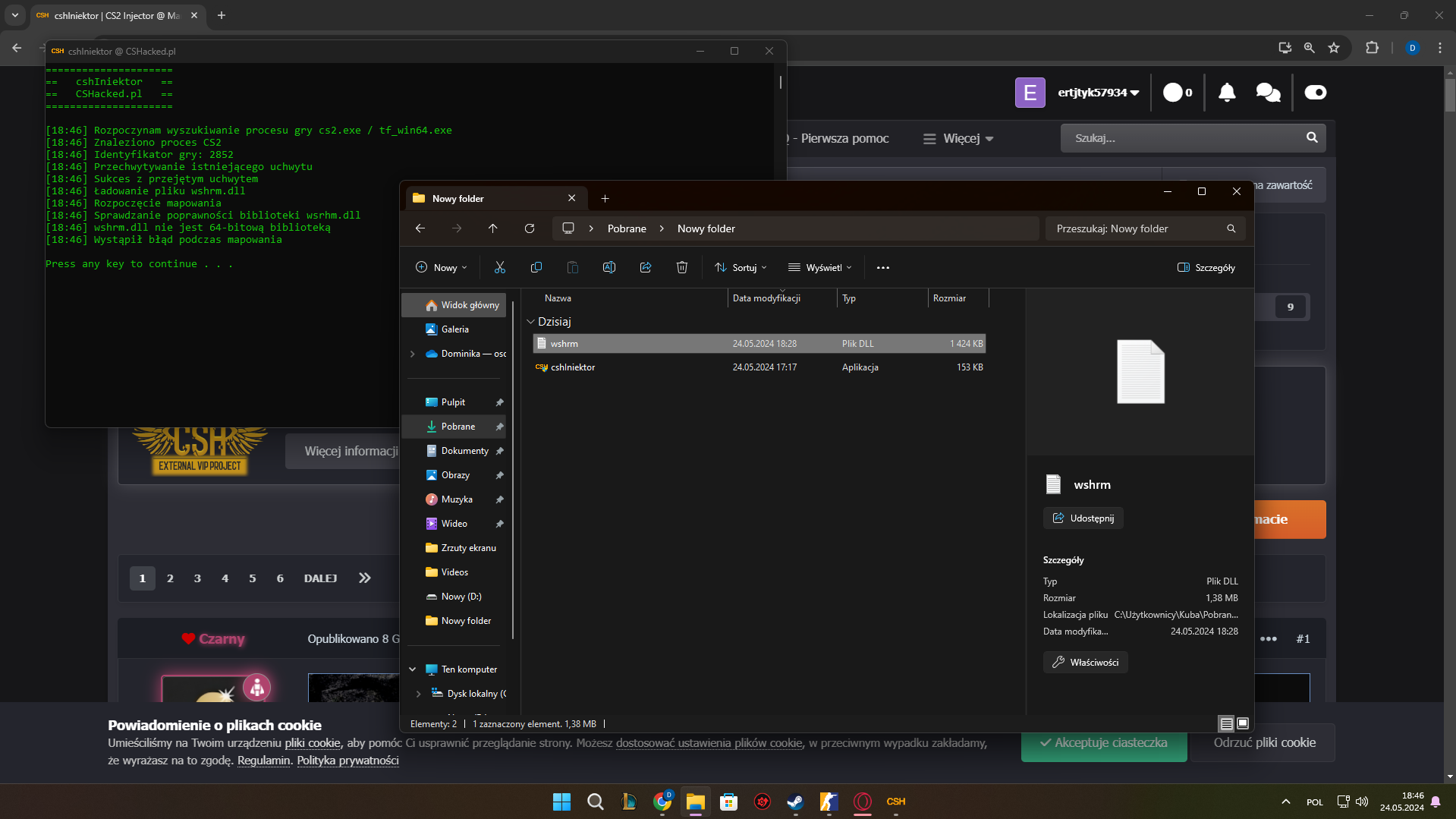Open the Sortuj dropdown
This screenshot has width=1456, height=819.
pos(741,267)
